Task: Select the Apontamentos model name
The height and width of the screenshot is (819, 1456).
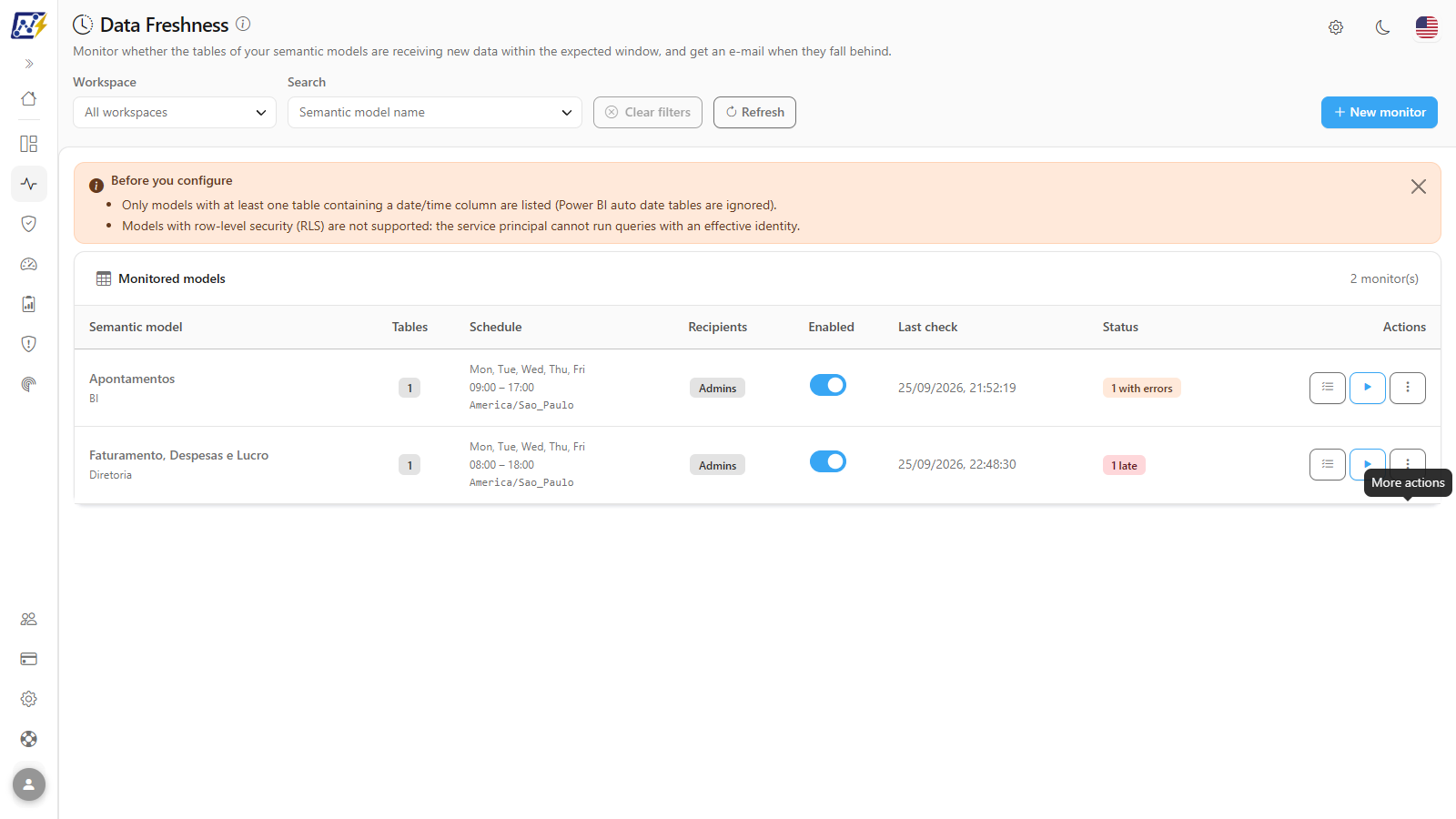Action: click(132, 379)
